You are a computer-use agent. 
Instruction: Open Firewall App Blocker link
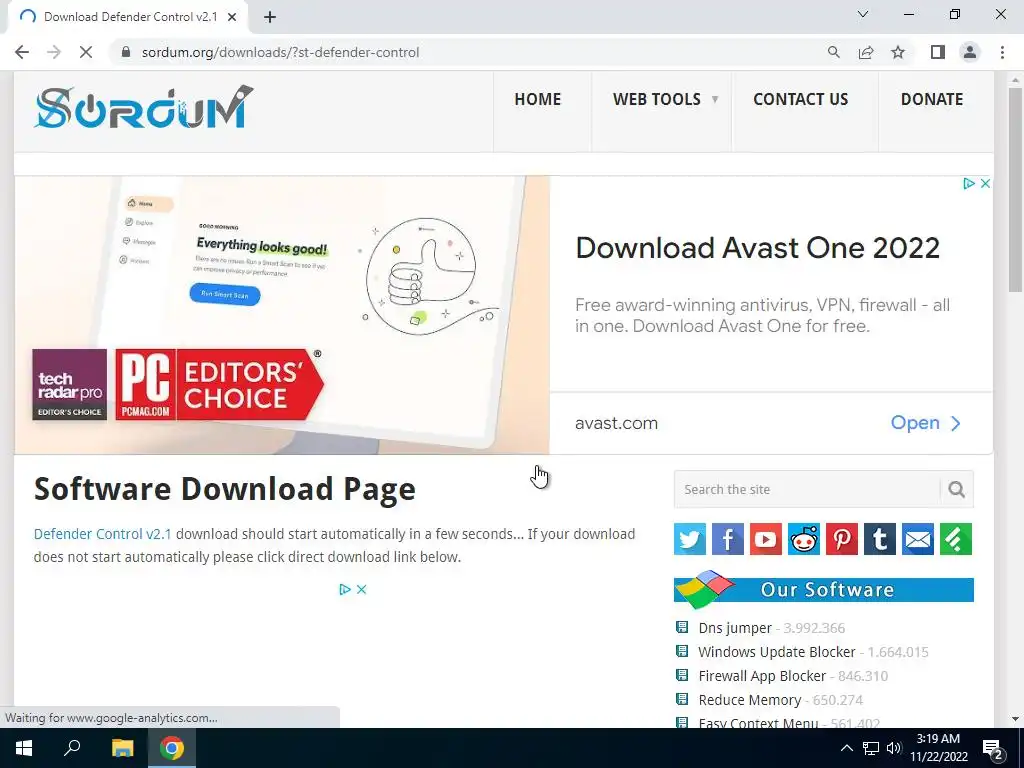[762, 676]
